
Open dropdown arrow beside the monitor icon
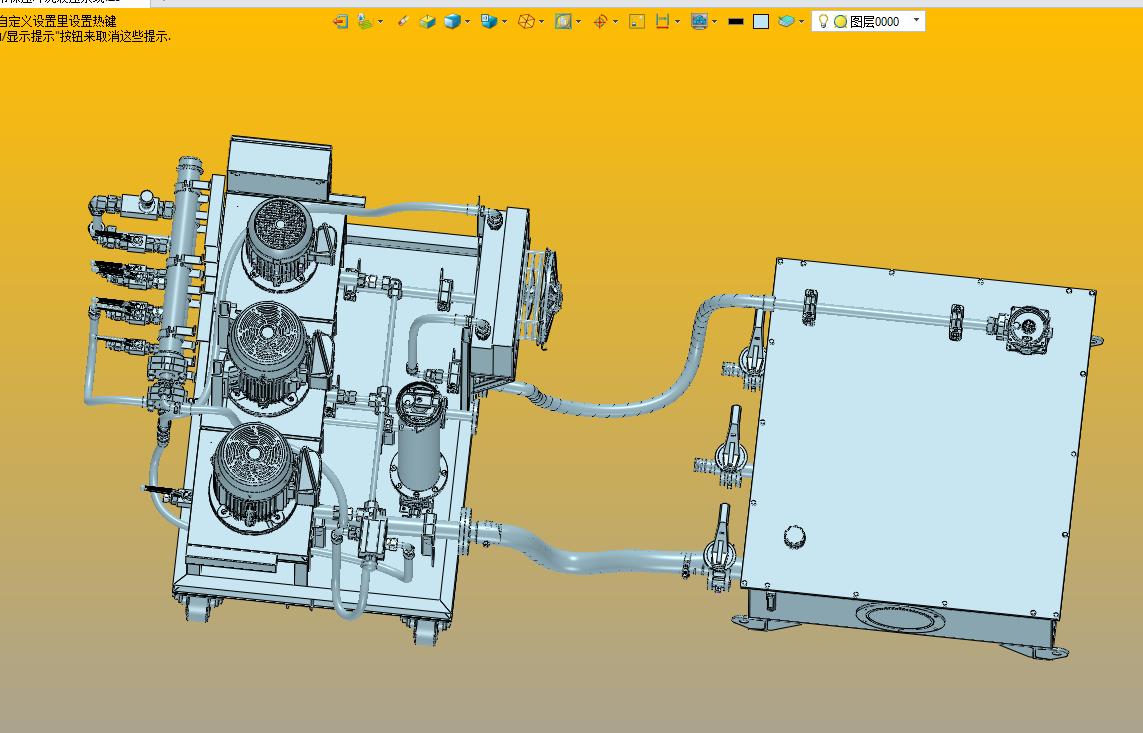point(714,22)
